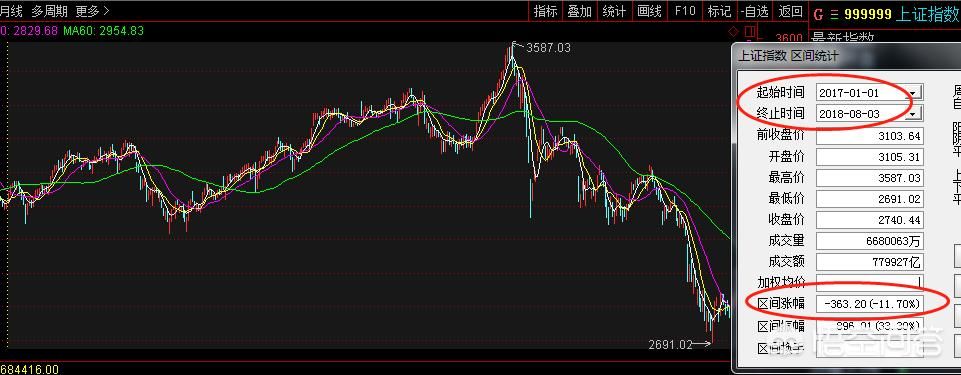The height and width of the screenshot is (375, 961).
Task: Click the 区间涨幅 value field
Action: coord(871,303)
